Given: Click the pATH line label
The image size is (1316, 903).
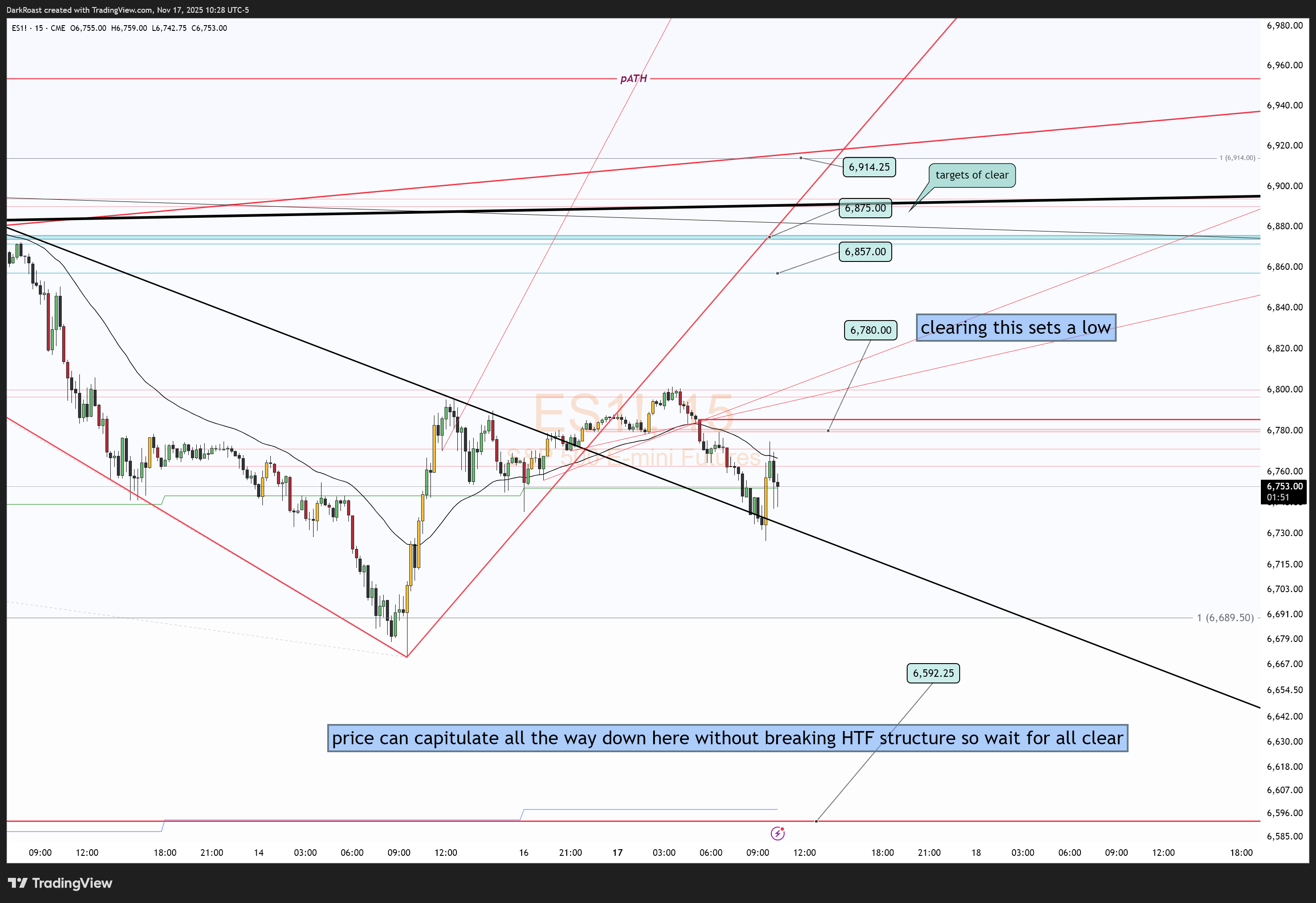Looking at the screenshot, I should 633,78.
